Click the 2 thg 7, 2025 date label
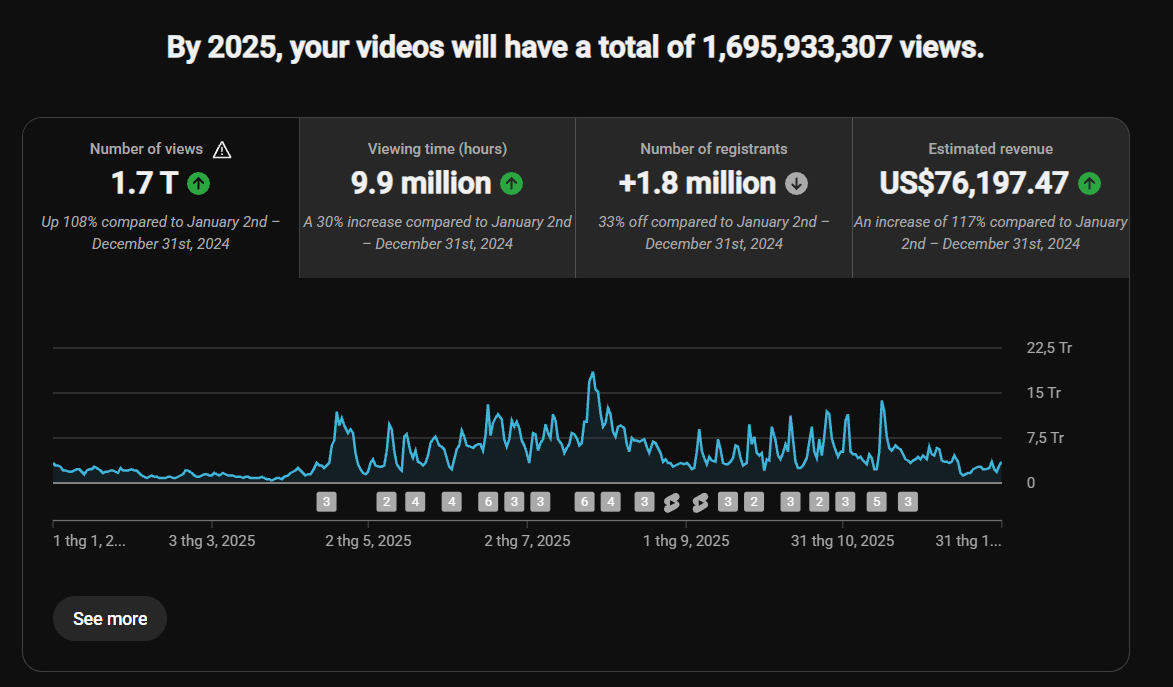 pyautogui.click(x=527, y=540)
